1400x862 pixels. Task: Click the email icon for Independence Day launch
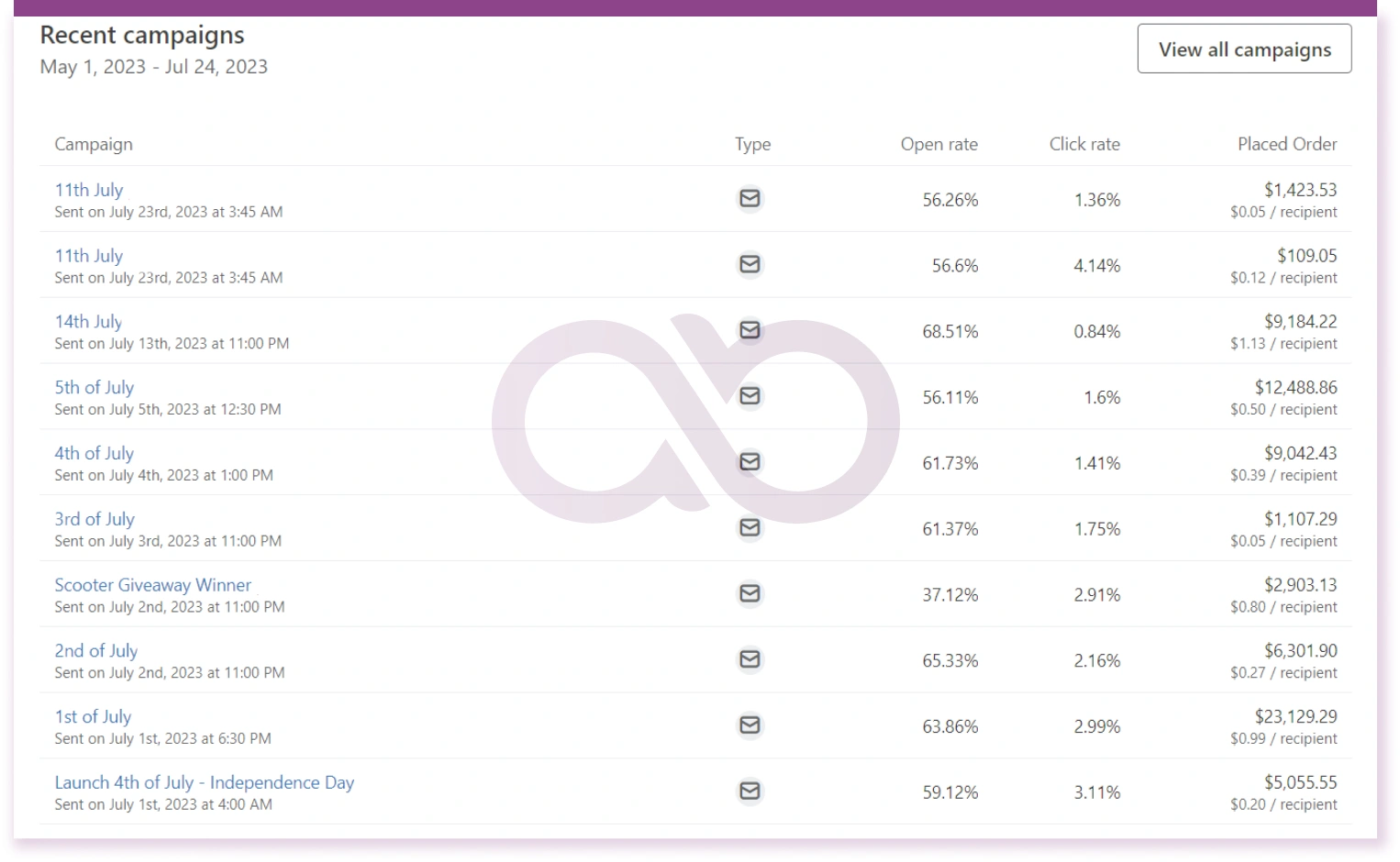[750, 791]
